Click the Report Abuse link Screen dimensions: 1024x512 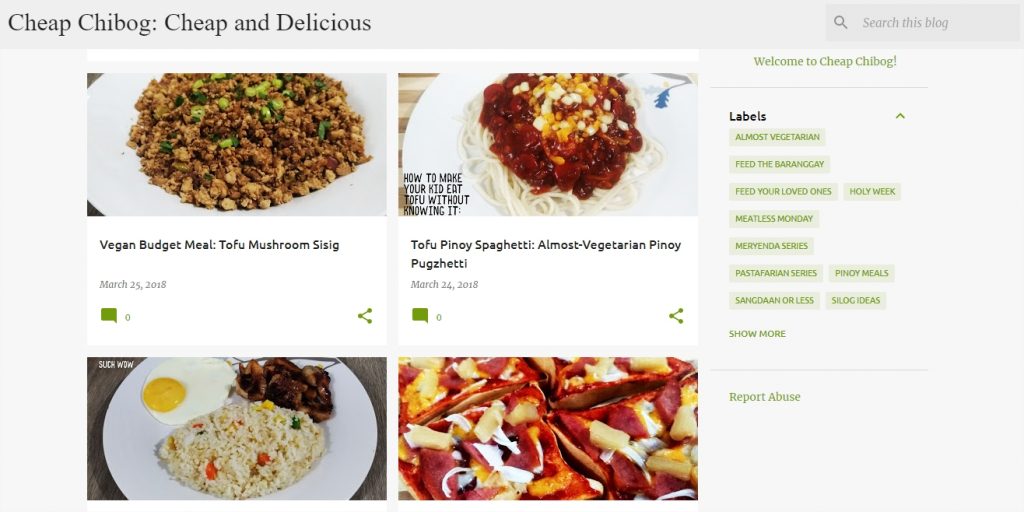coord(765,397)
